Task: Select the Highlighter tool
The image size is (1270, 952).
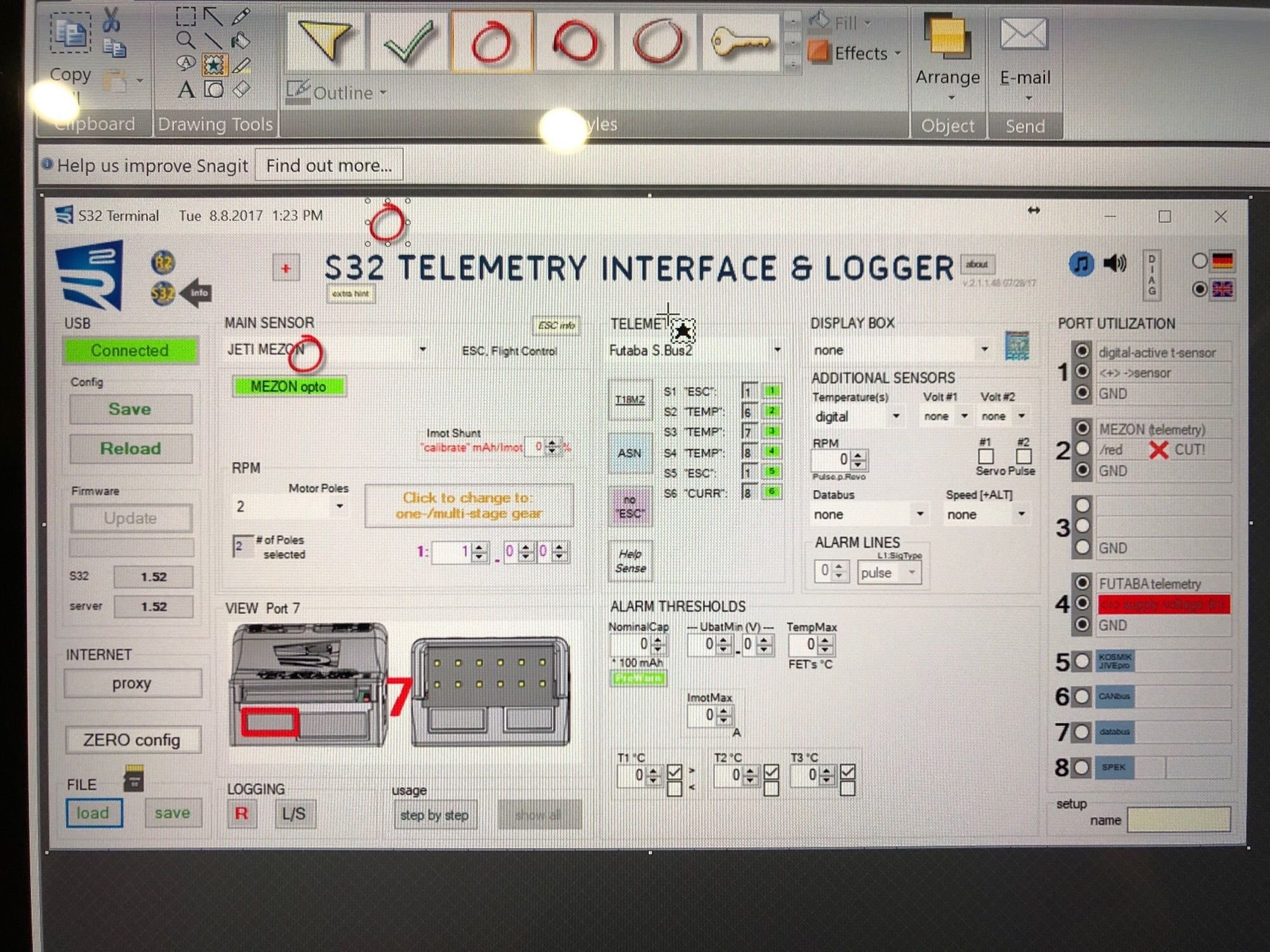Action: pos(241,64)
